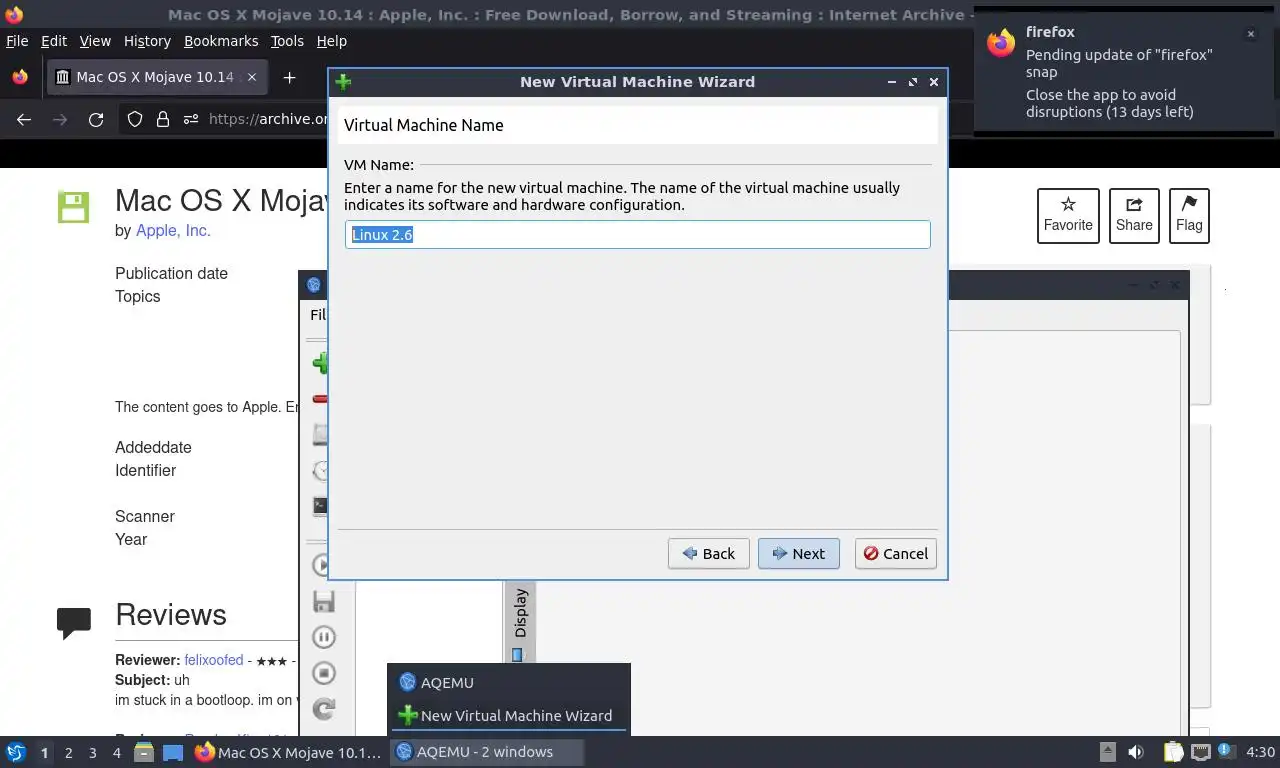Switch to Firefox Mac OS X Mojave taskbar item
Image resolution: width=1280 pixels, height=768 pixels.
click(288, 752)
